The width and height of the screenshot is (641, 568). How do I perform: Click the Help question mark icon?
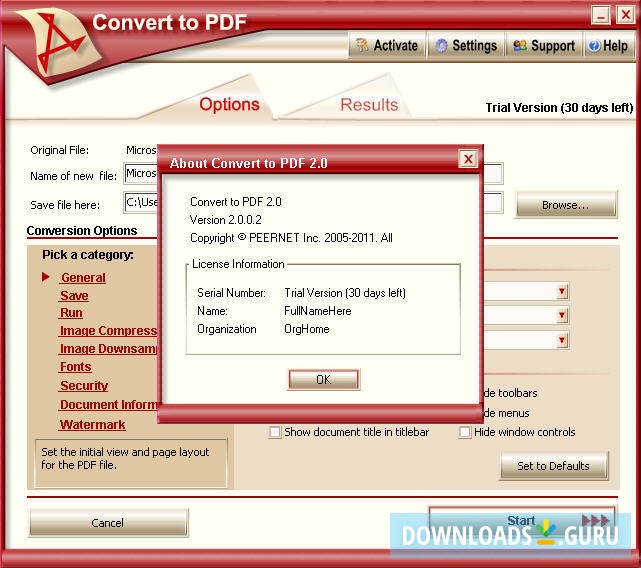coord(594,45)
